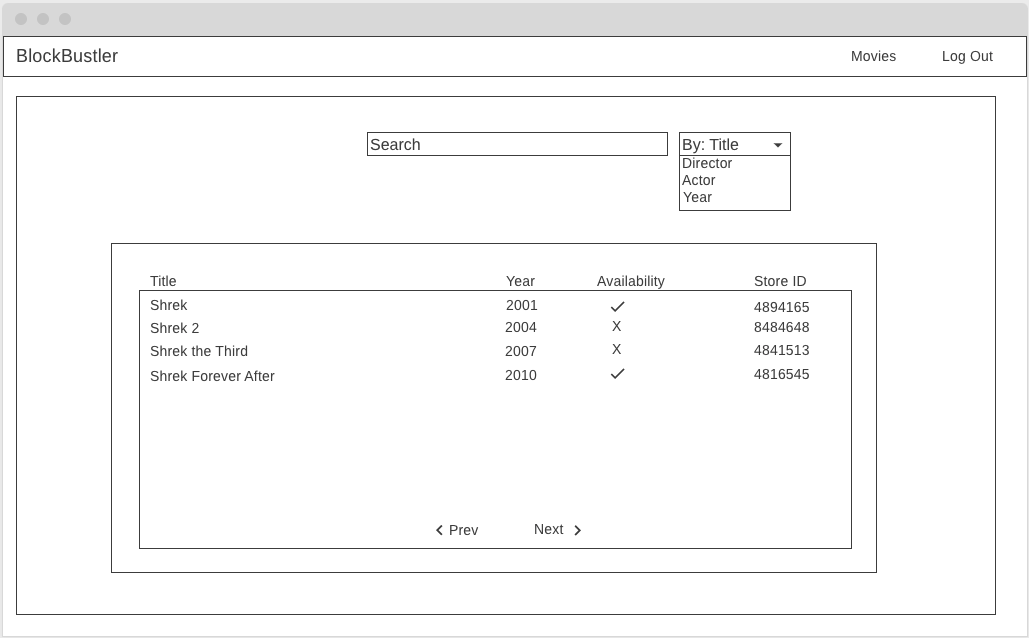Click the X availability icon for Shrek 2

(x=616, y=326)
